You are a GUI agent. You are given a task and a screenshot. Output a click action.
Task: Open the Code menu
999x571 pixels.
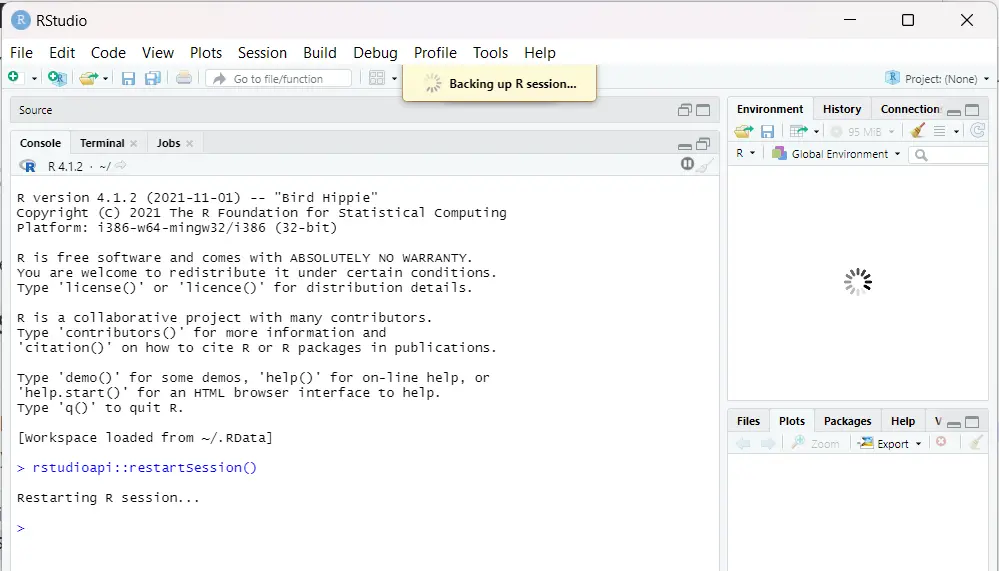click(108, 53)
